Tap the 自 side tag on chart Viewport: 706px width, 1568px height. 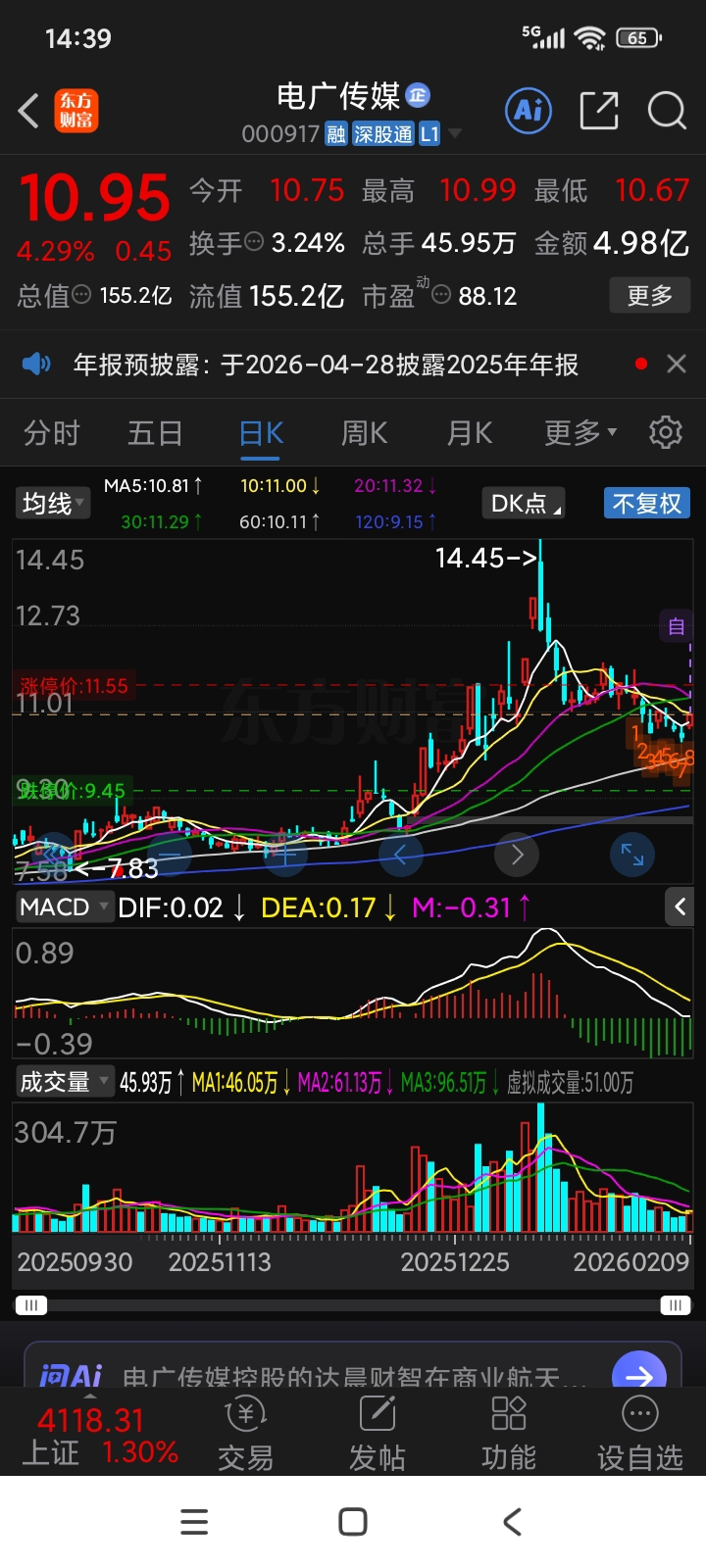(x=677, y=626)
